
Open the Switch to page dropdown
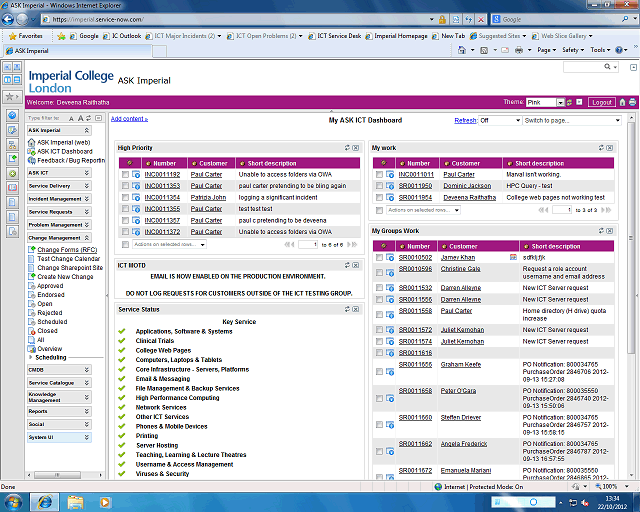click(574, 120)
